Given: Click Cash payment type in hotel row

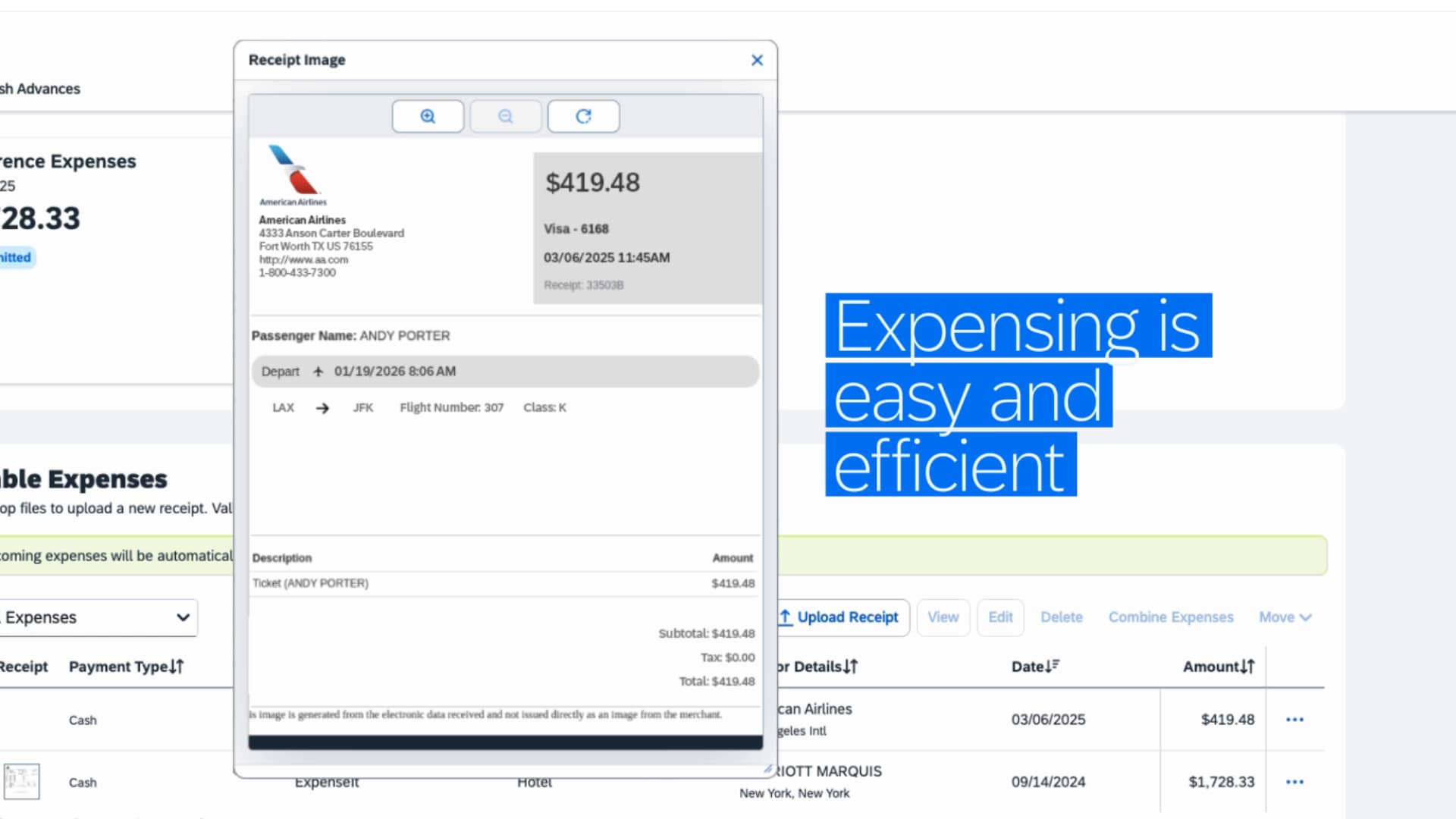Looking at the screenshot, I should (83, 783).
